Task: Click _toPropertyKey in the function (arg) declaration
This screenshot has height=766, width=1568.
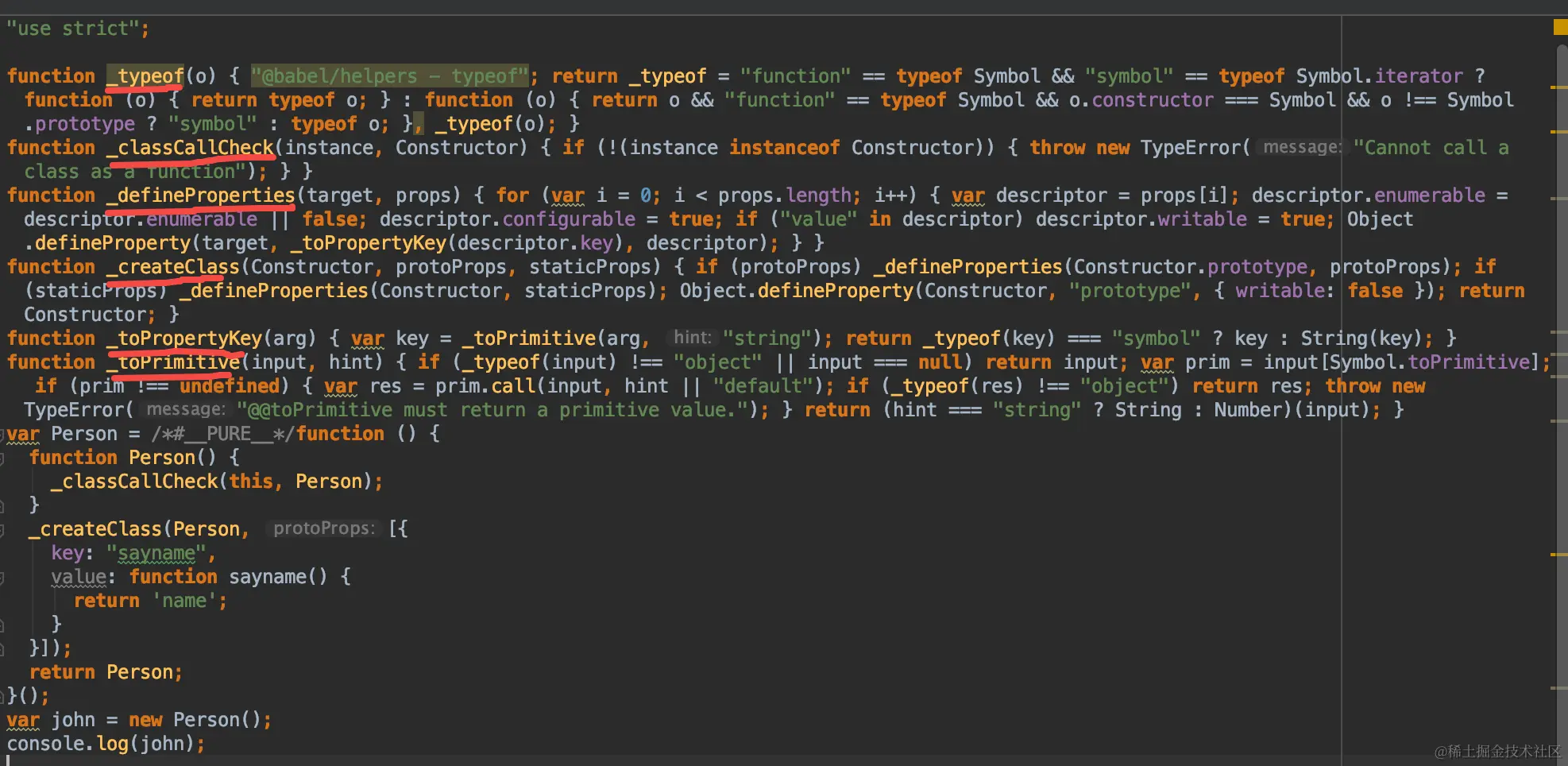Action: (x=184, y=339)
